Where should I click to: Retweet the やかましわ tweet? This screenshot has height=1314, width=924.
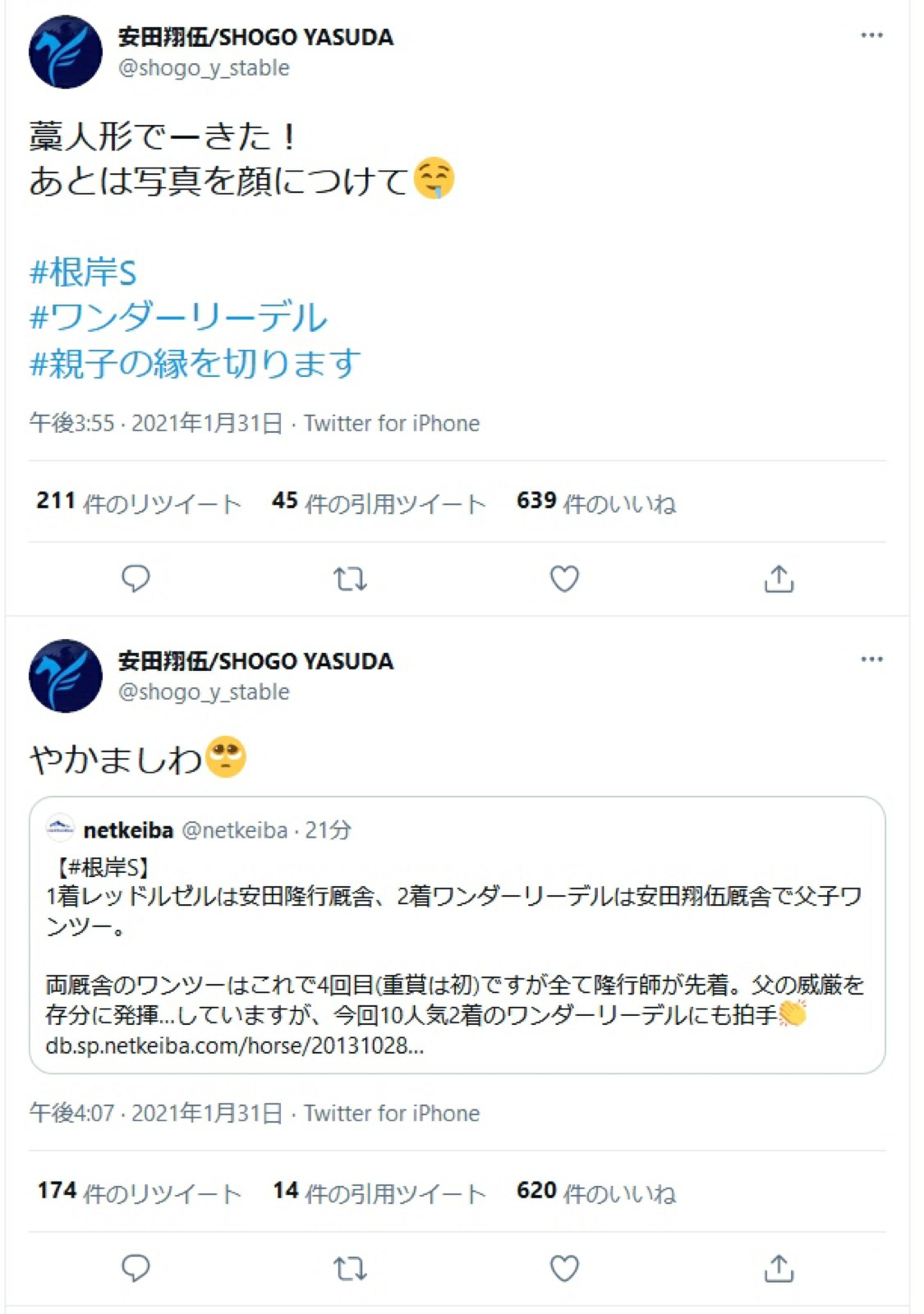(350, 1269)
